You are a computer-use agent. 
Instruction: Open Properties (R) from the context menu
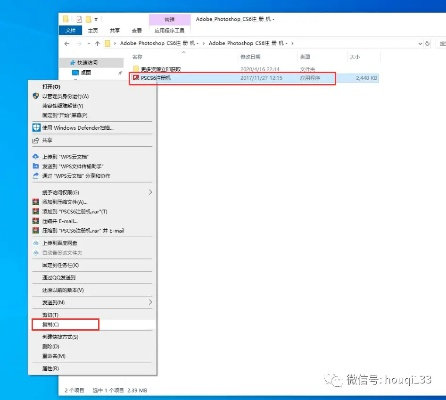tap(51, 369)
